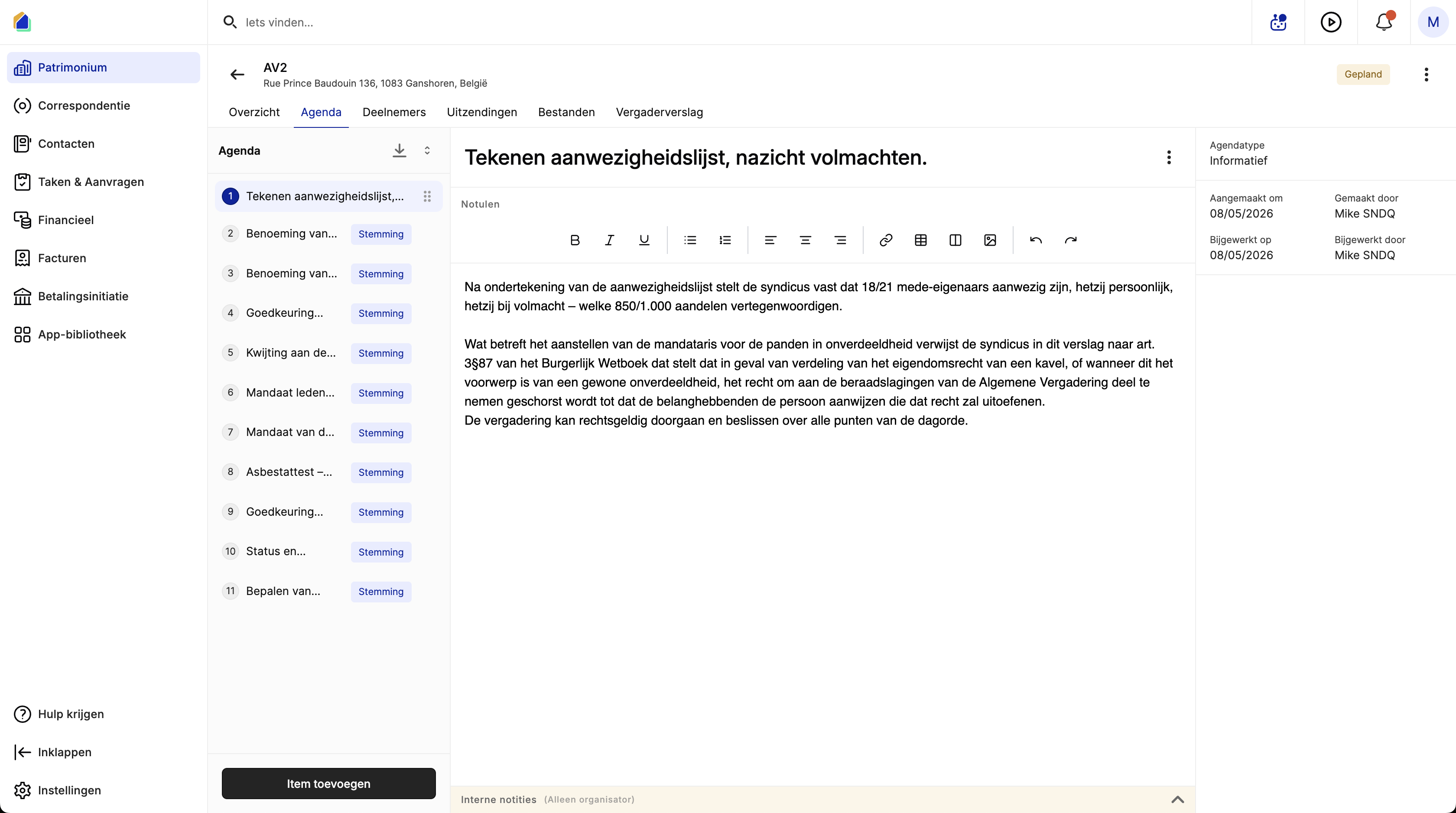Click the Stemming badge on item 11
The image size is (1456, 813).
coord(381,592)
